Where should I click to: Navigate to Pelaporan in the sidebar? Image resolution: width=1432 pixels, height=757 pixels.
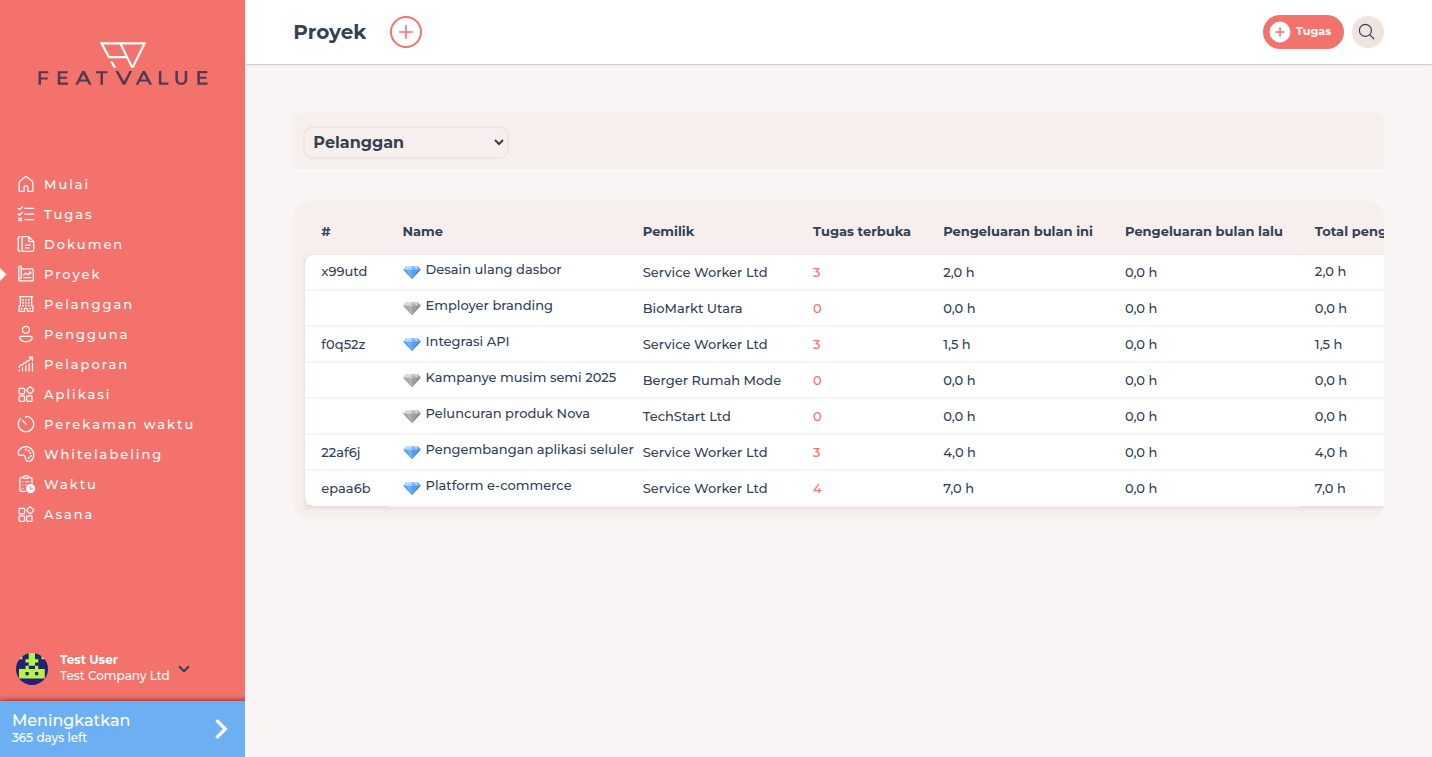tap(86, 364)
